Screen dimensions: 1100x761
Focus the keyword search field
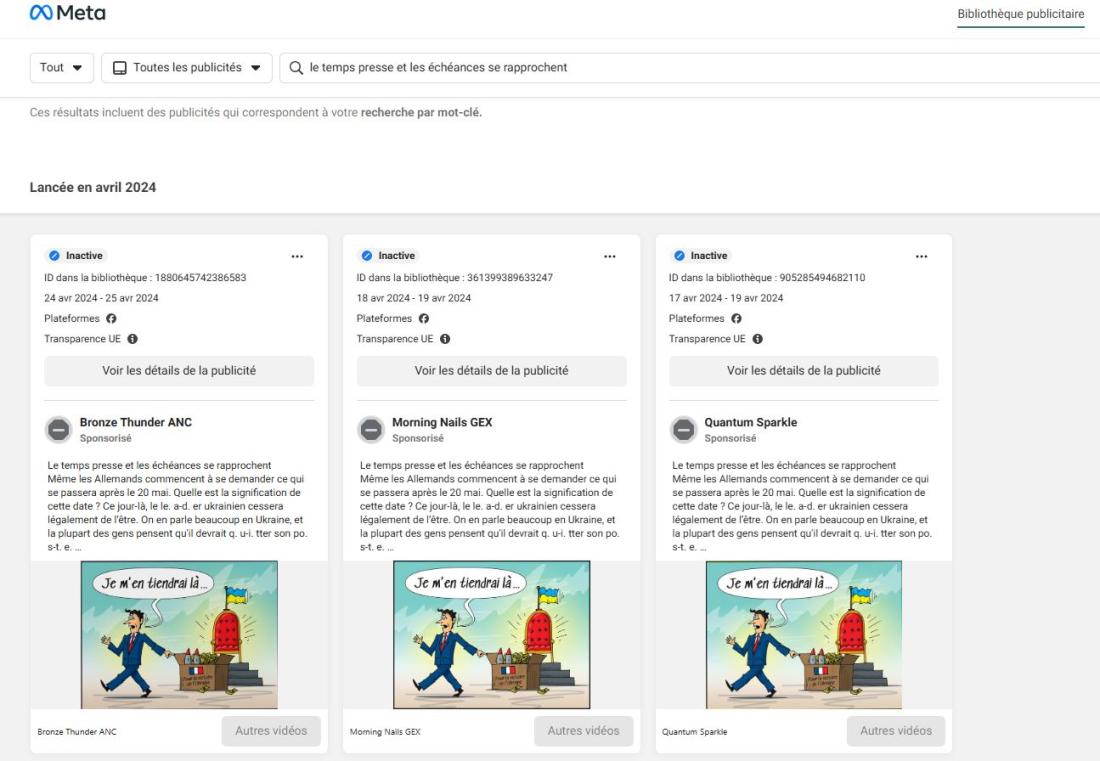690,67
